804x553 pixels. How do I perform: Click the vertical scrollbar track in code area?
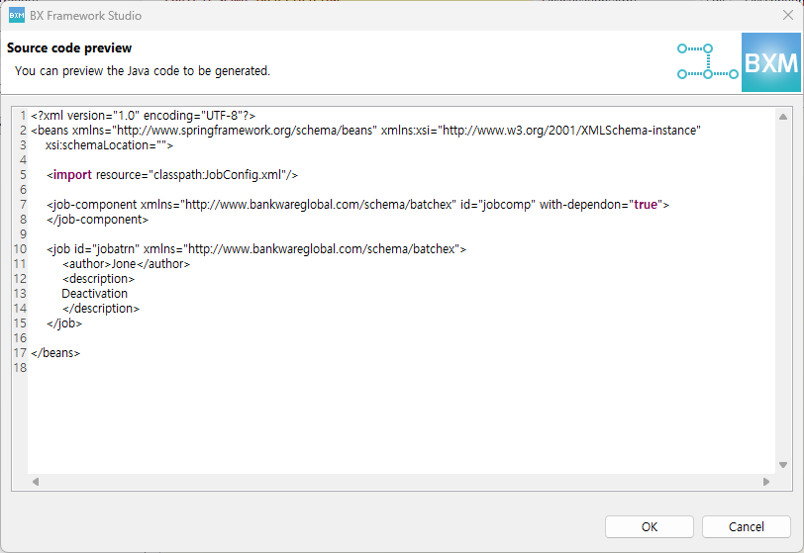(783, 290)
